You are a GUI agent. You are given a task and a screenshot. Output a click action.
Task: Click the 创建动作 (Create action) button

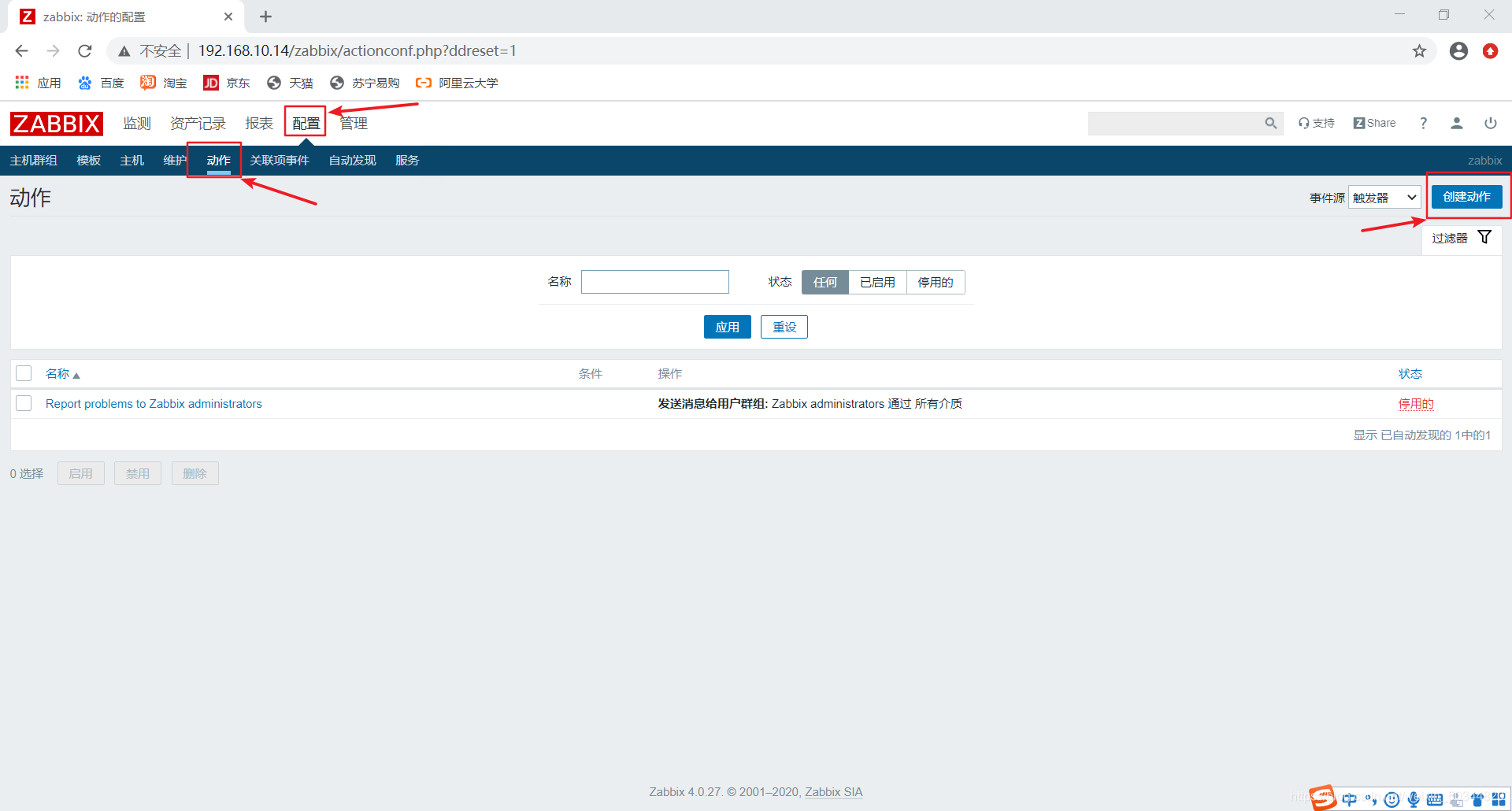[1466, 197]
